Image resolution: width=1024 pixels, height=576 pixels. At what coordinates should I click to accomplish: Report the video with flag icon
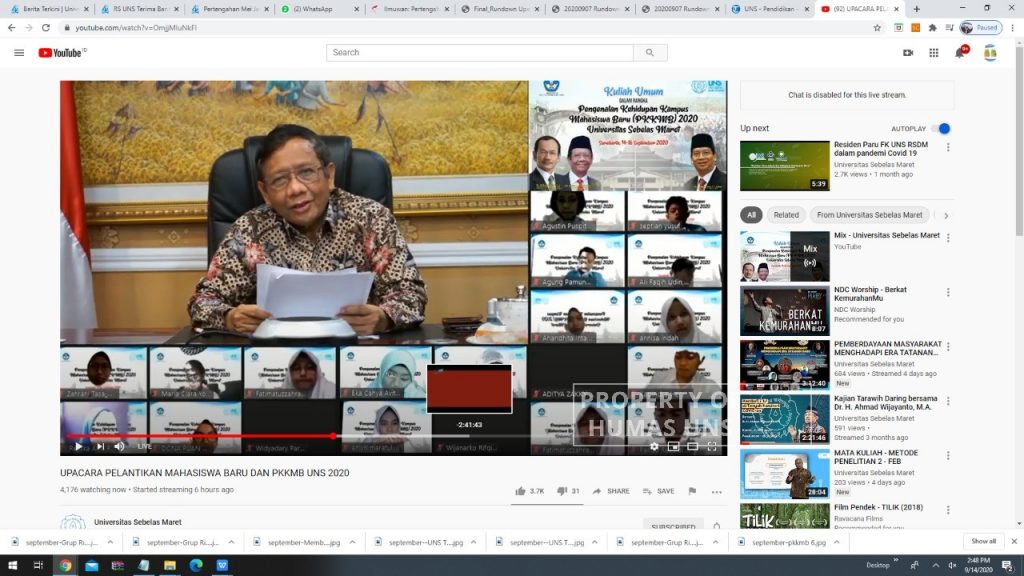click(x=692, y=491)
